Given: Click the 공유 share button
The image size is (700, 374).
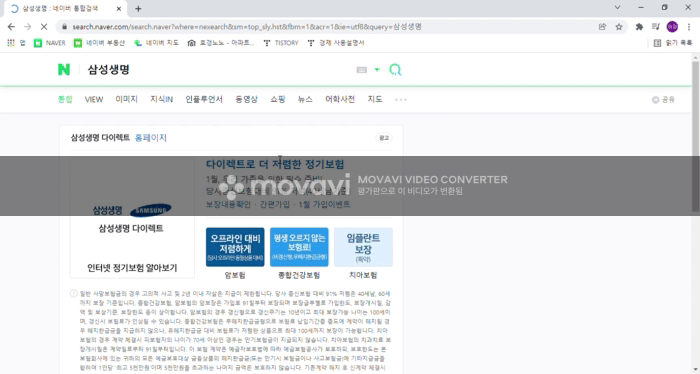Looking at the screenshot, I should click(663, 100).
